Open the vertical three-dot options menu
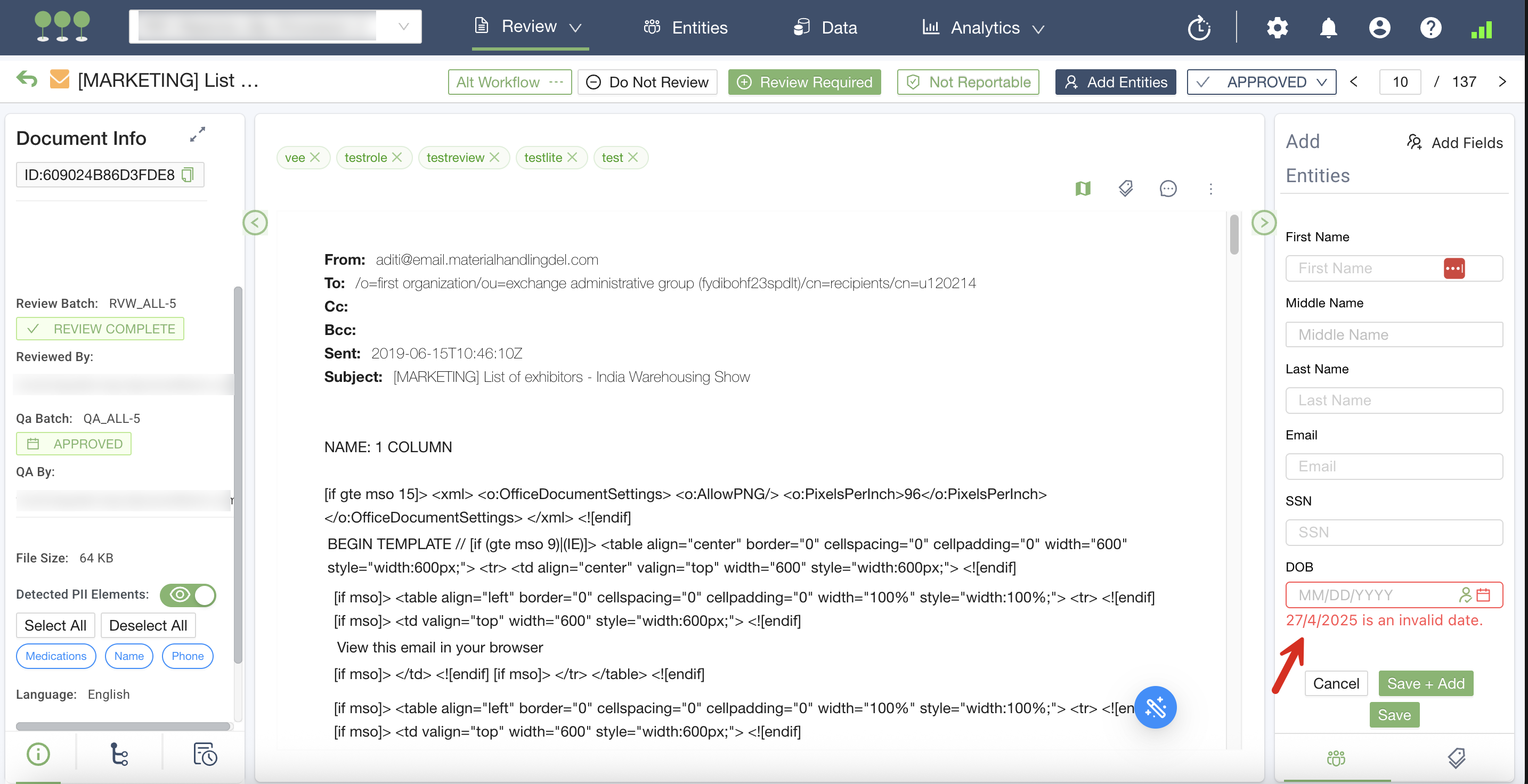 [x=1210, y=189]
